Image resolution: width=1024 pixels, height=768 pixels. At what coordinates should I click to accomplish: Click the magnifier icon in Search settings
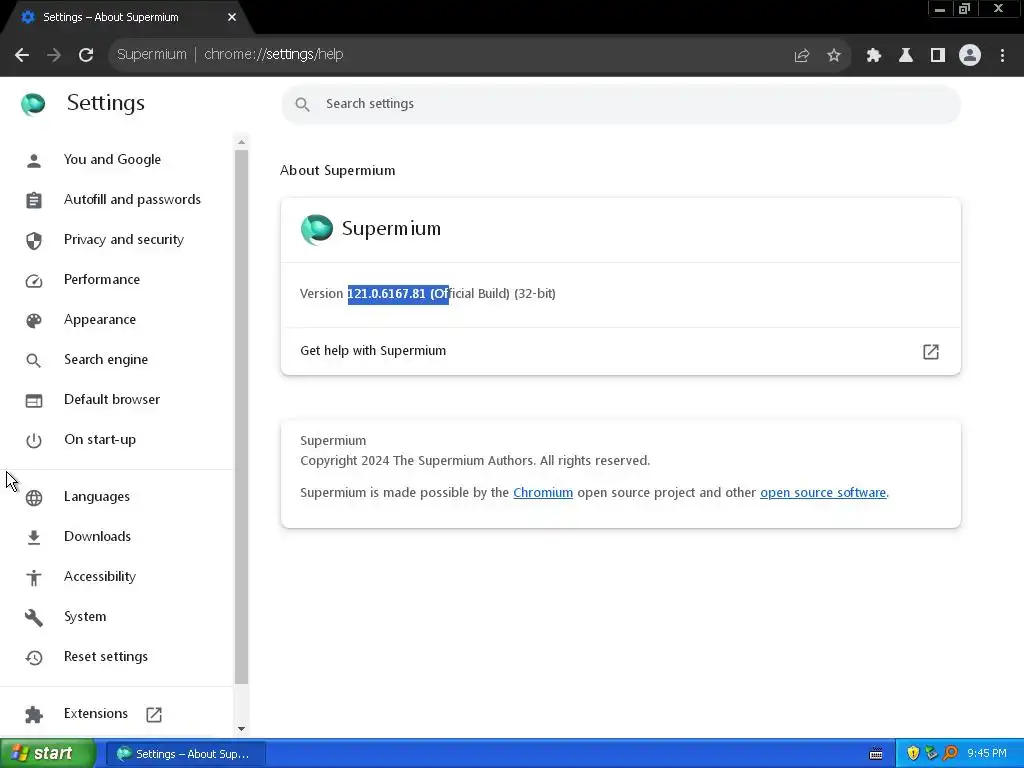(302, 104)
